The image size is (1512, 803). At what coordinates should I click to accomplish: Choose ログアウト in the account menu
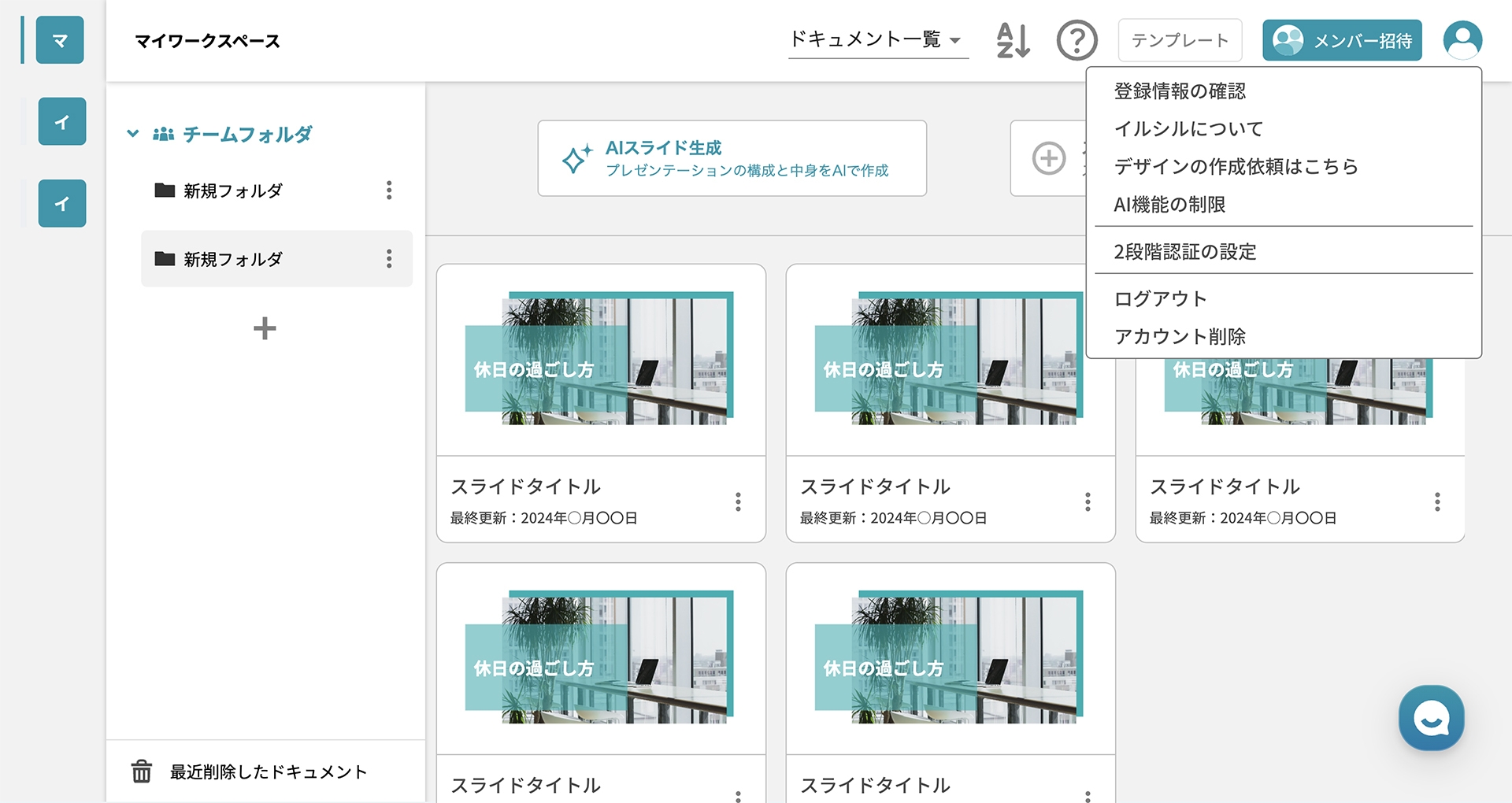pyautogui.click(x=1160, y=299)
